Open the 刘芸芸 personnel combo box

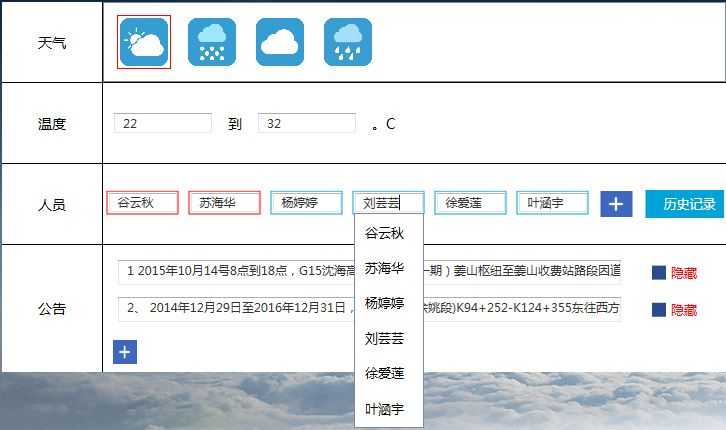[x=389, y=203]
